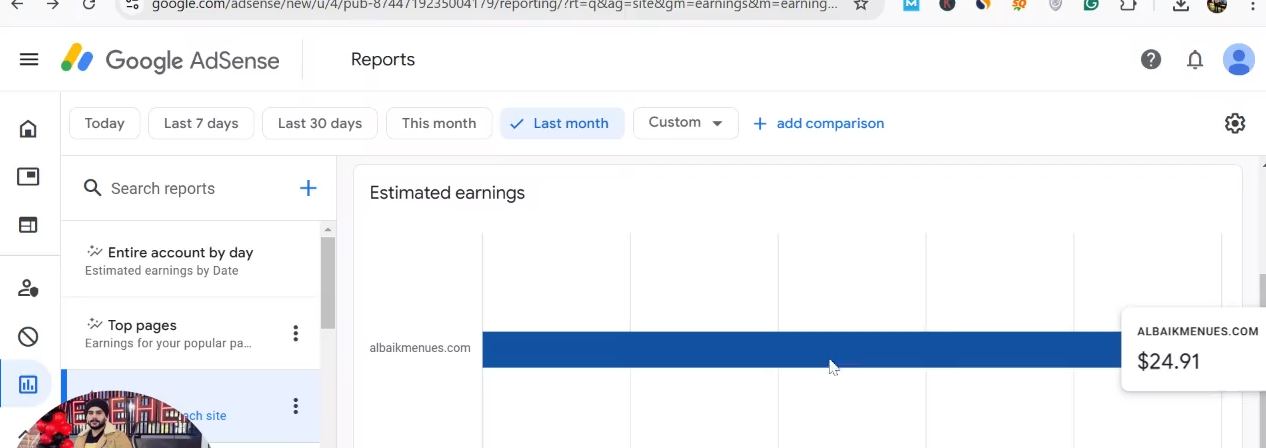Select the Last month range

coord(562,123)
